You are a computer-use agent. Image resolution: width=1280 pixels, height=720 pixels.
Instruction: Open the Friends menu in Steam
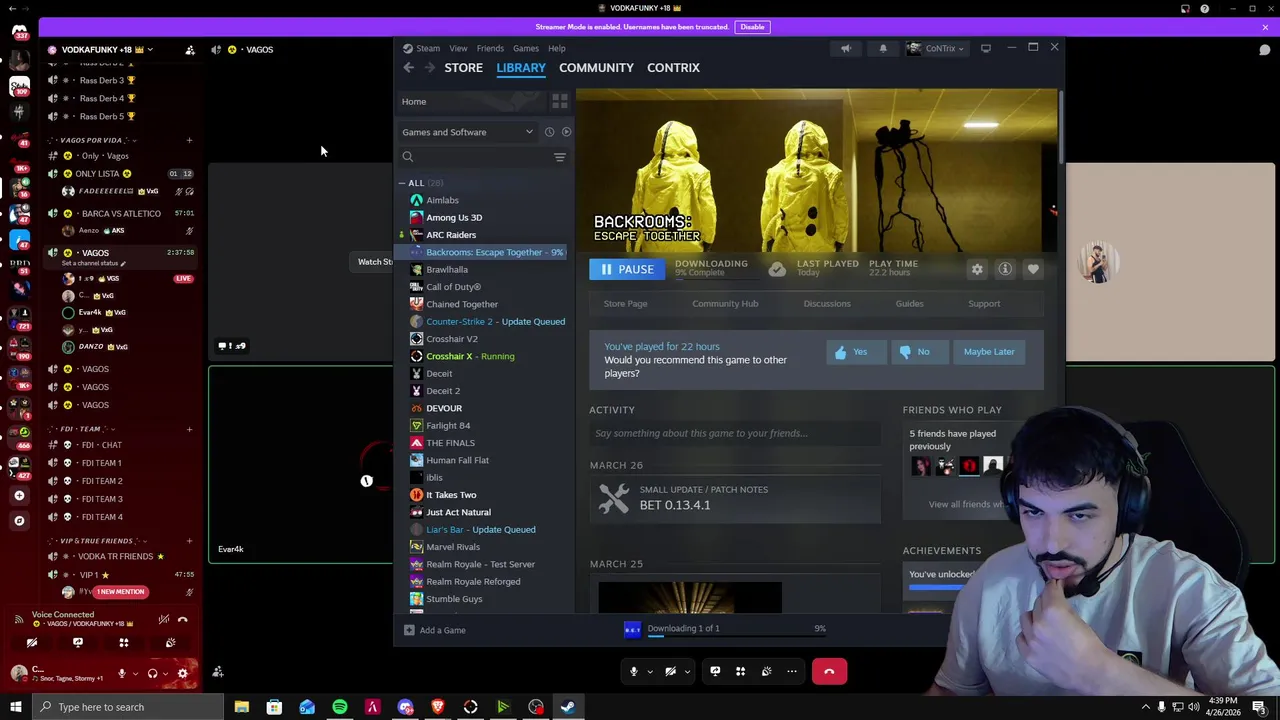(490, 48)
